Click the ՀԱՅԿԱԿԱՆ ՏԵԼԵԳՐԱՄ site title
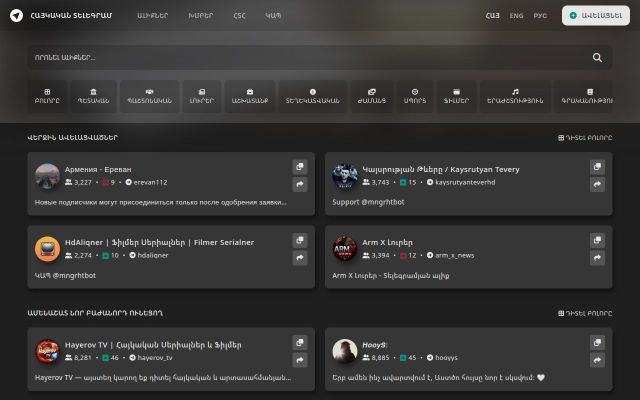 pos(71,16)
